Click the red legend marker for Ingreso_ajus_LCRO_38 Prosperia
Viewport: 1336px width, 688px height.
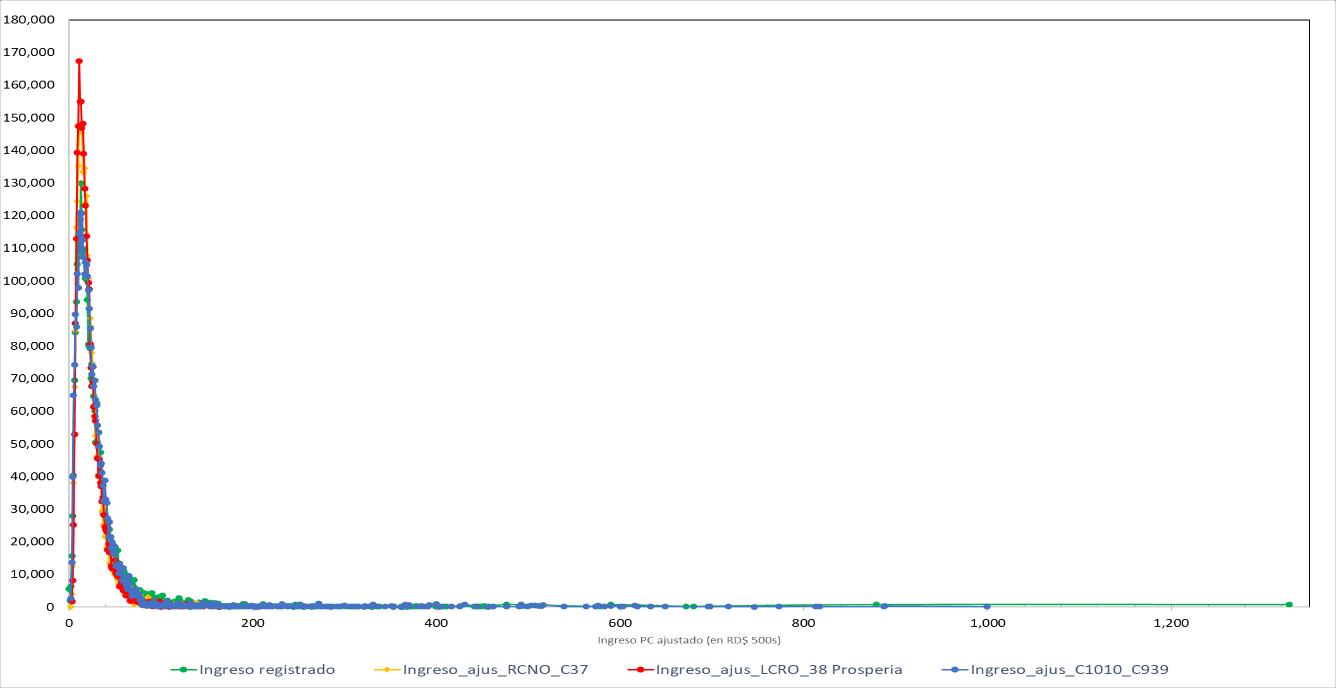click(x=640, y=670)
